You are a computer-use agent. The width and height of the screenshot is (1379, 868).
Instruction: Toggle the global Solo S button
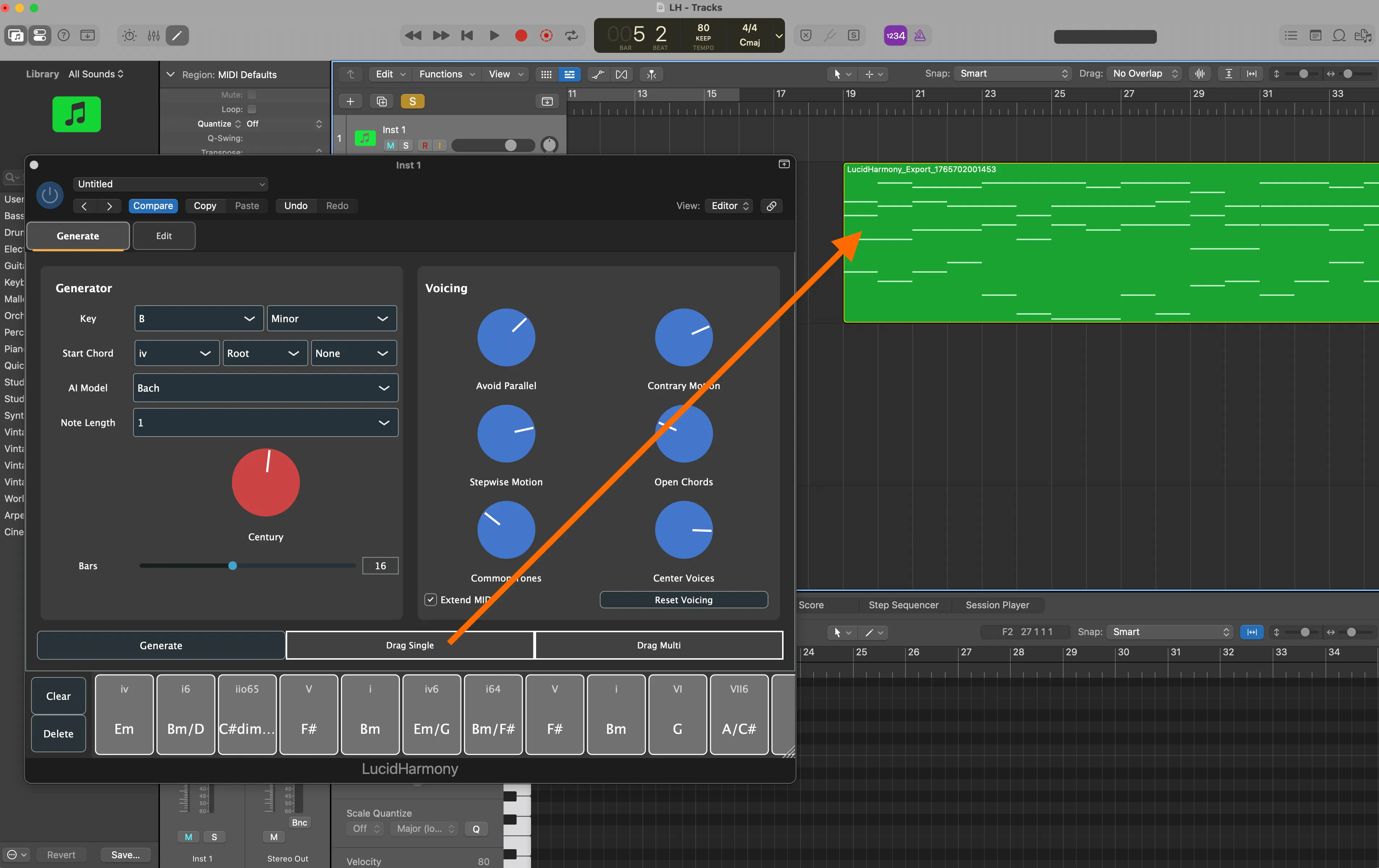click(412, 101)
